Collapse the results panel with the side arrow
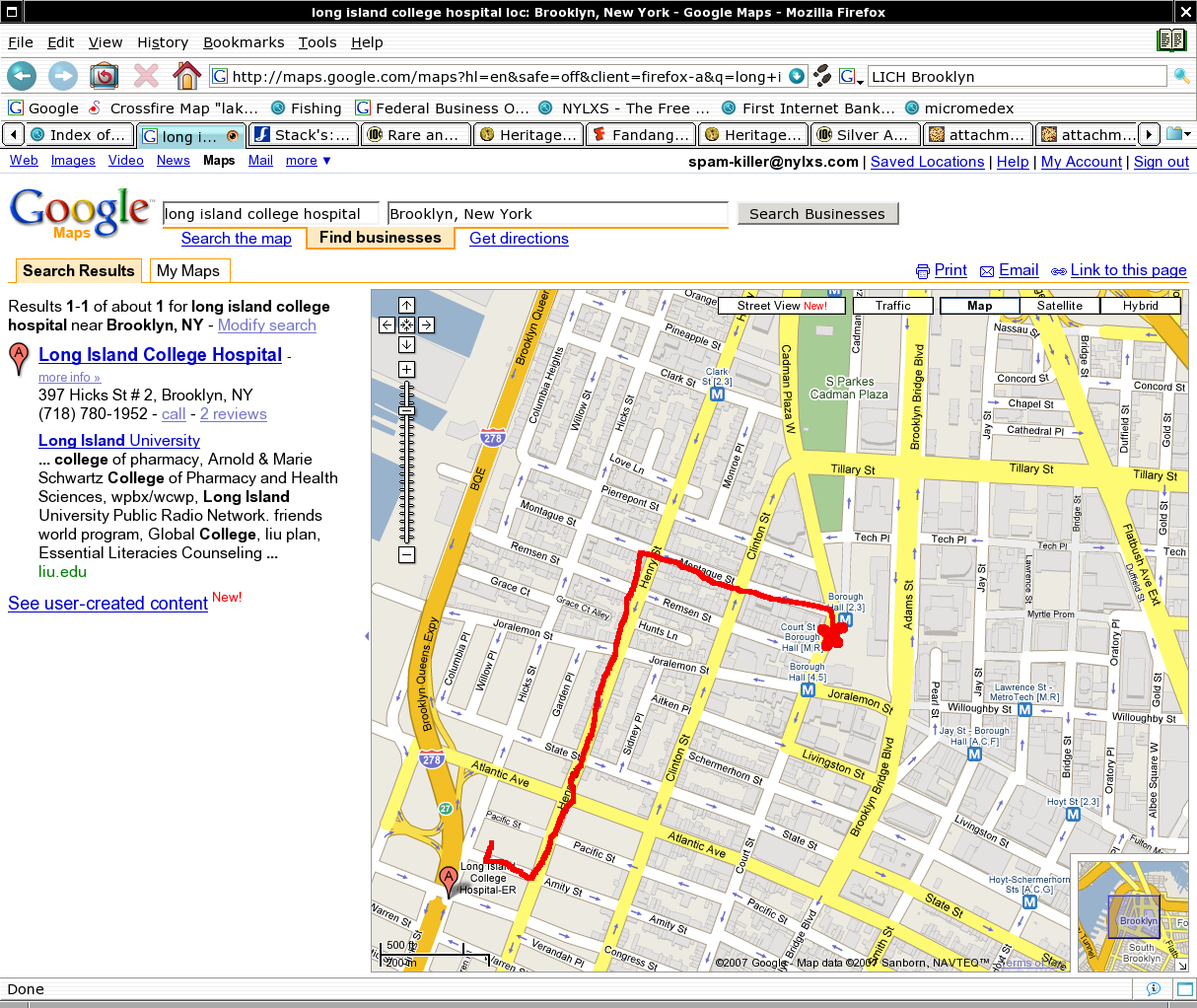This screenshot has width=1197, height=1008. [x=366, y=636]
